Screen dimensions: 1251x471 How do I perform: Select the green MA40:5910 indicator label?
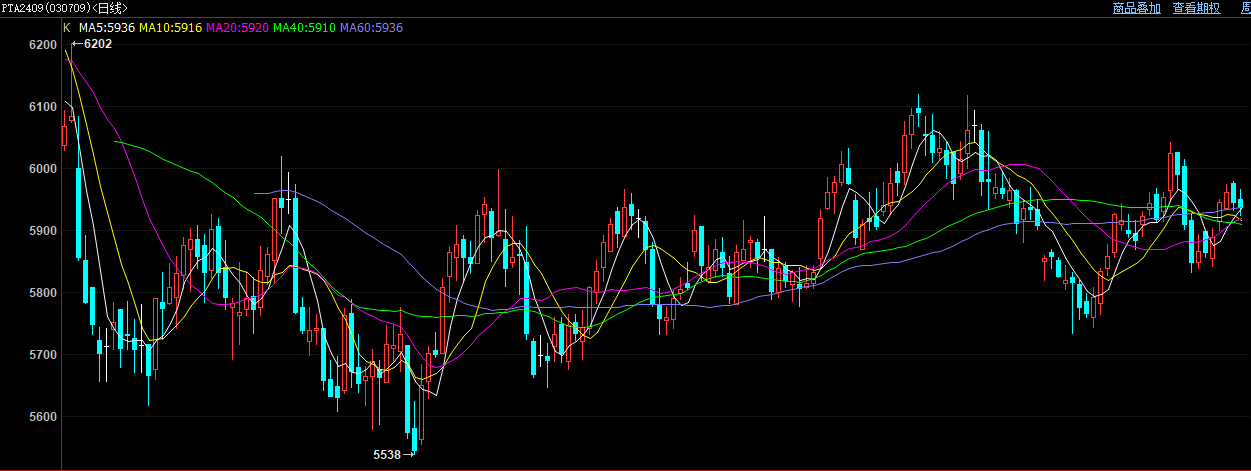(x=304, y=28)
